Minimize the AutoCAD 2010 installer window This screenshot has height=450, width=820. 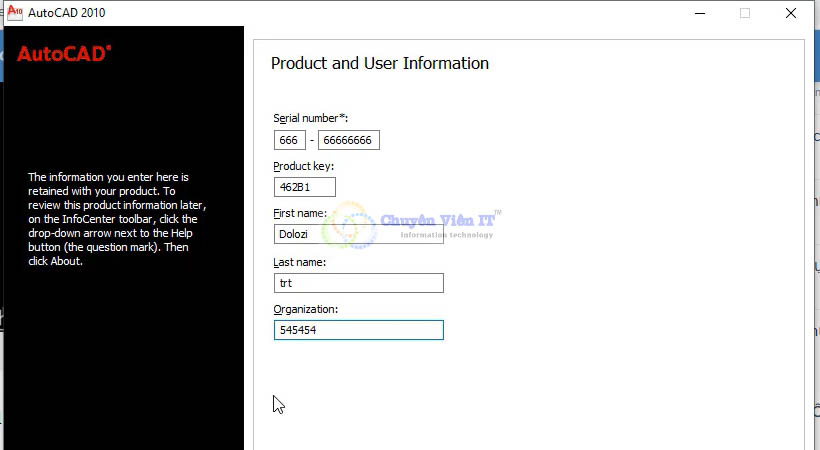coord(697,13)
